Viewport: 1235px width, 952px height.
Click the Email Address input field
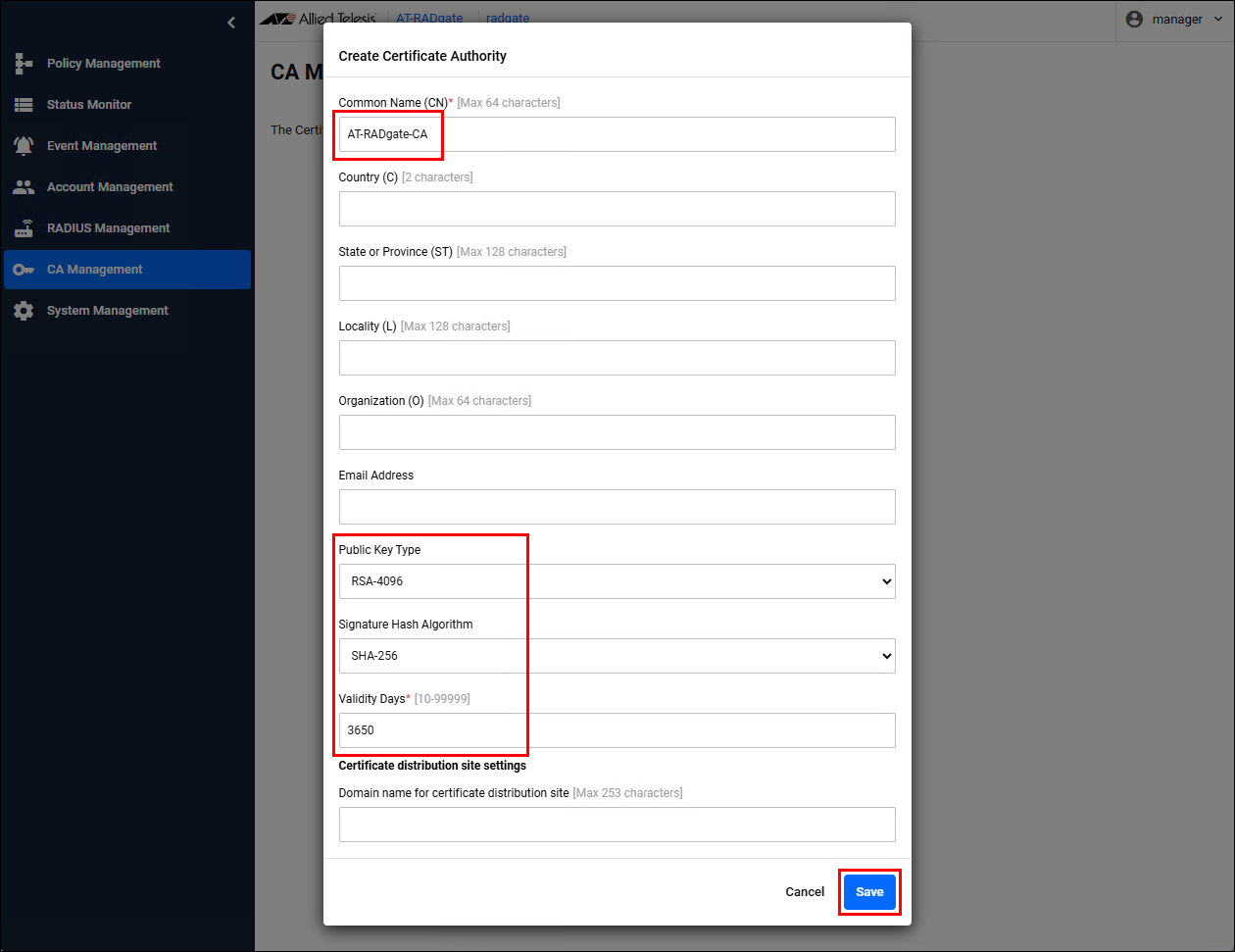[x=617, y=507]
